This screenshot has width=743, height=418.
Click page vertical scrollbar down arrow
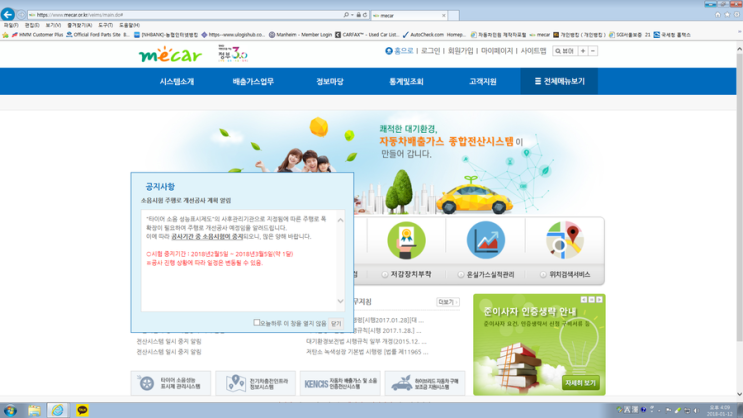pyautogui.click(x=739, y=394)
